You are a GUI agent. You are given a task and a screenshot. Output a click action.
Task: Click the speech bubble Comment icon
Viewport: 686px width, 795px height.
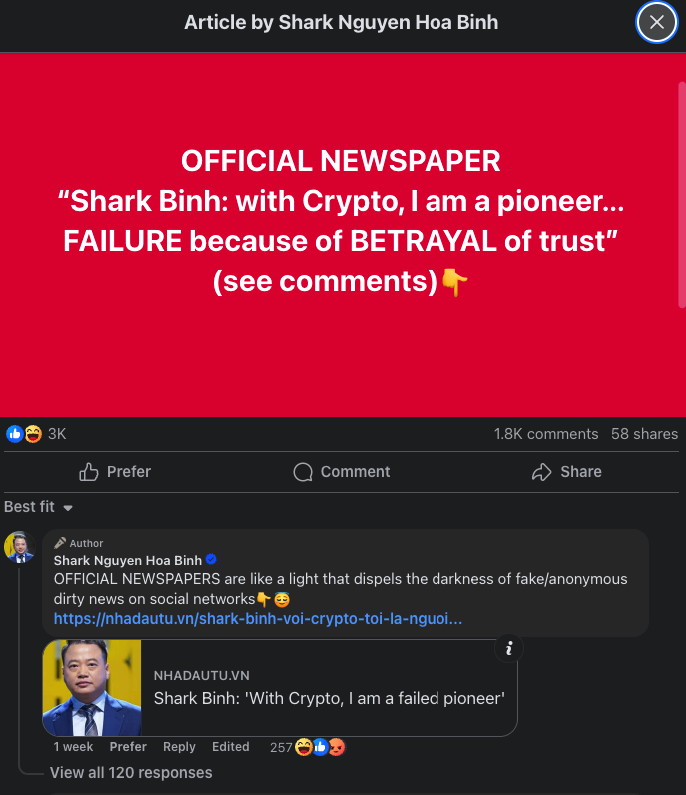click(303, 472)
